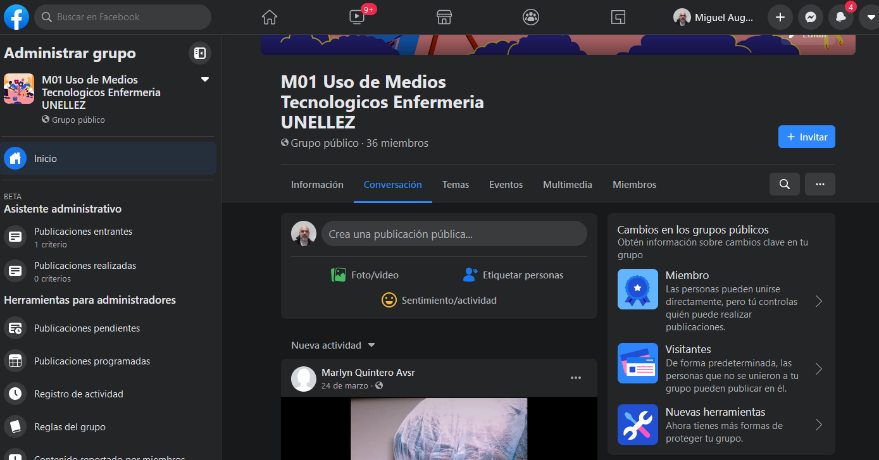
Task: Click the Miembro ribbon badge icon
Action: click(x=637, y=289)
